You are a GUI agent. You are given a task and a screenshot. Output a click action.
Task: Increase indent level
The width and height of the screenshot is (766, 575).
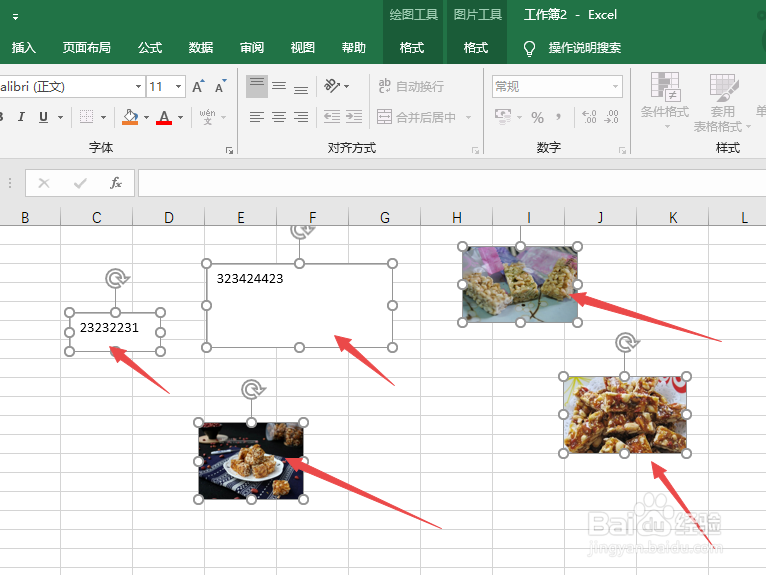[x=354, y=117]
